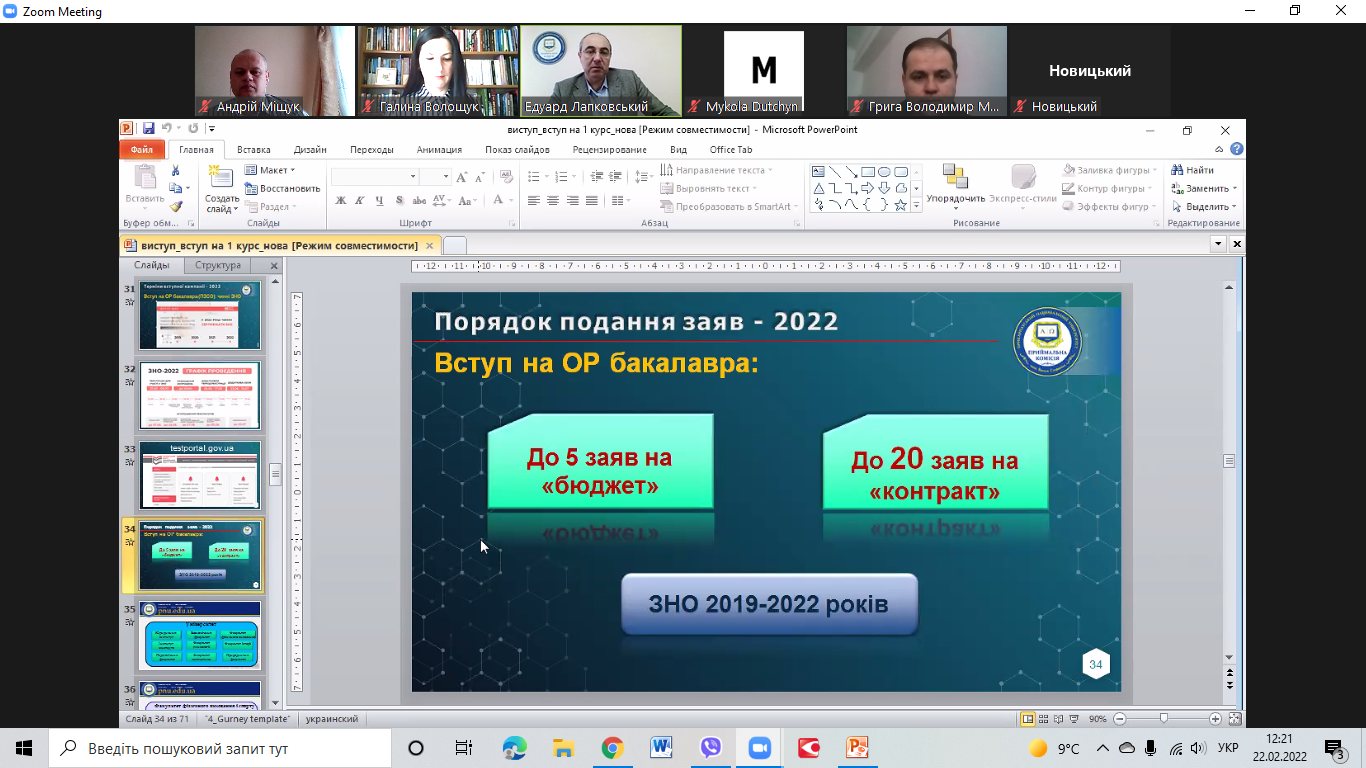
Task: Click the Cut scissors icon
Action: 176,170
